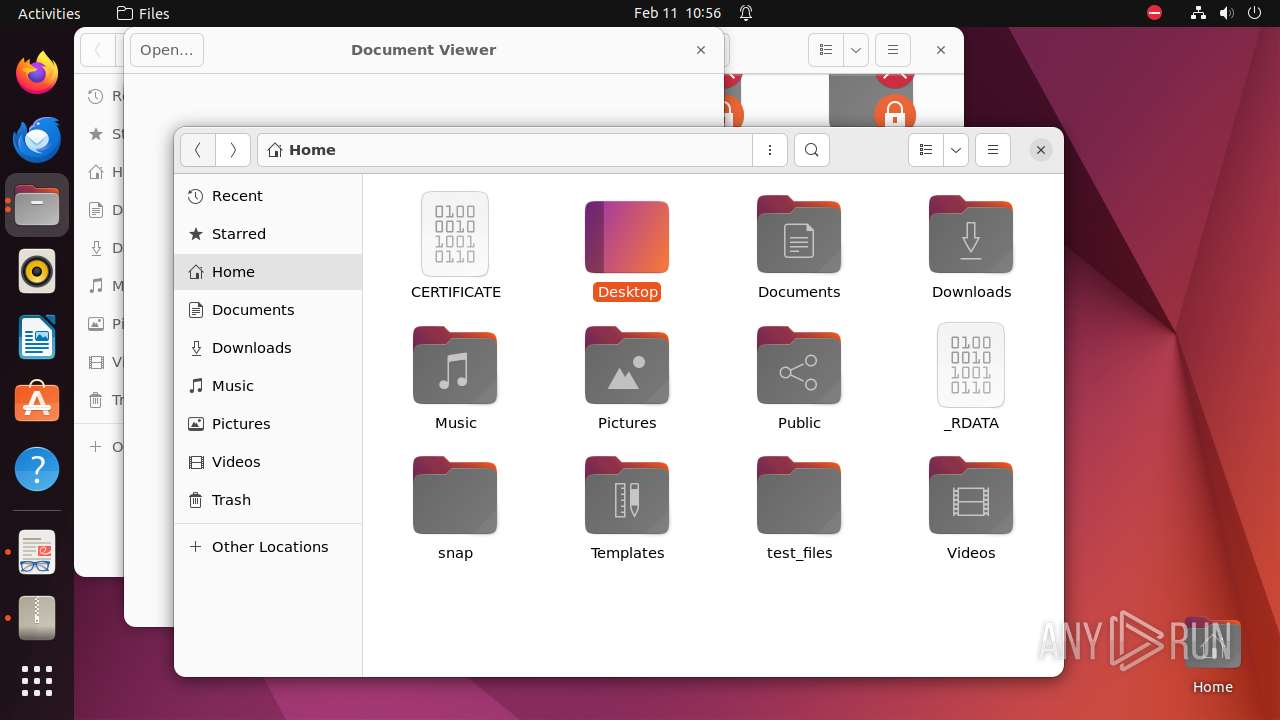This screenshot has height=720, width=1280.
Task: Select the Desktop folder icon
Action: pos(627,237)
